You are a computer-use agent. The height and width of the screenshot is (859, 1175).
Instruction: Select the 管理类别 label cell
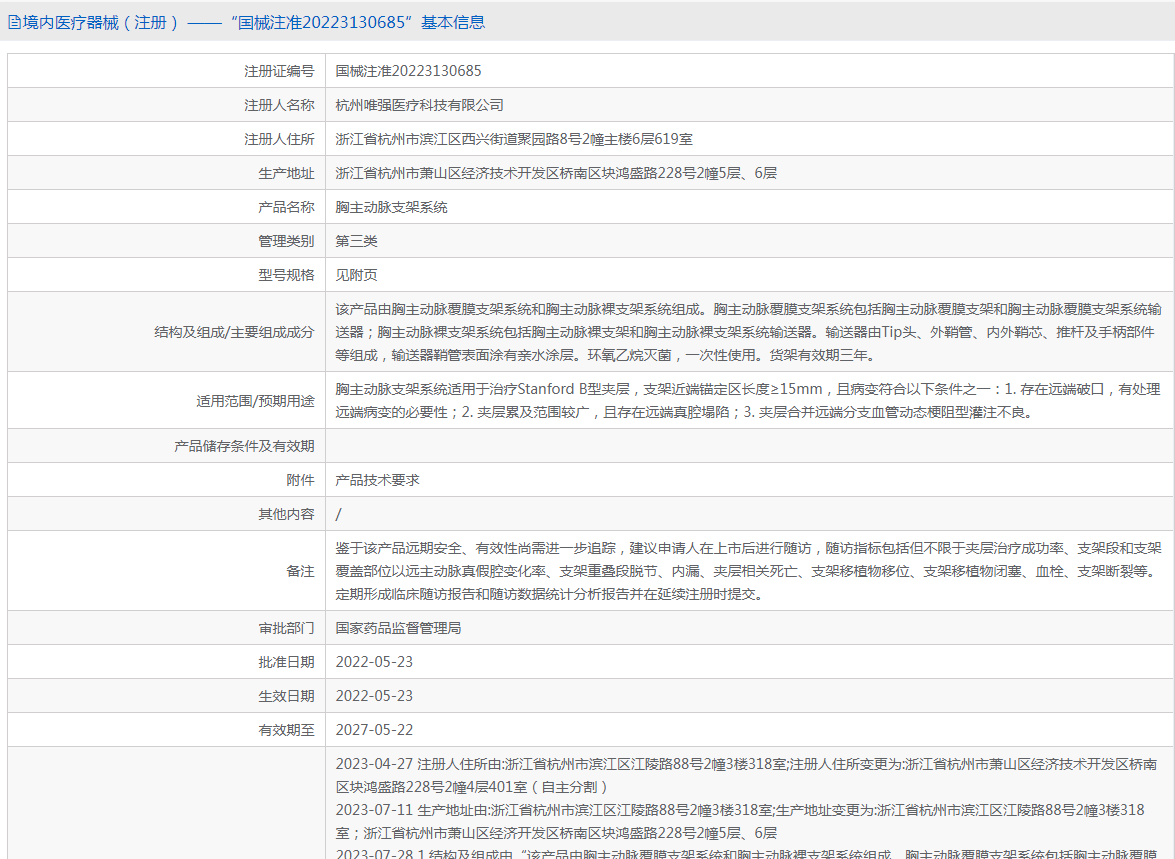pos(286,241)
